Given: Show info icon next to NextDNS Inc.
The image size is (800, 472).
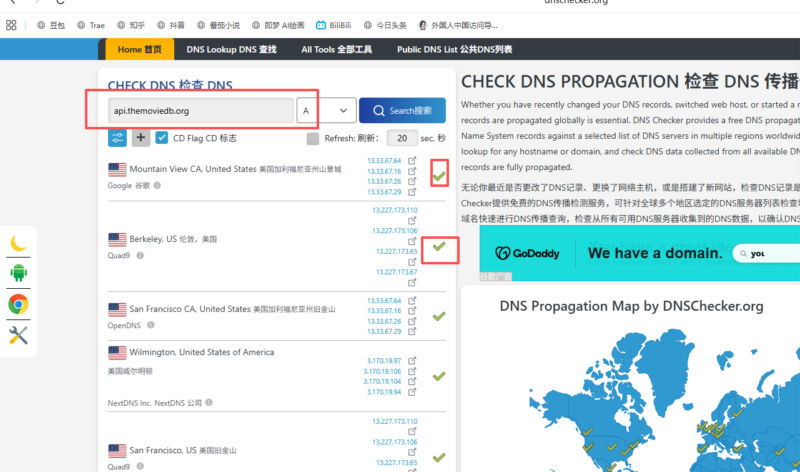Looking at the screenshot, I should coord(209,403).
